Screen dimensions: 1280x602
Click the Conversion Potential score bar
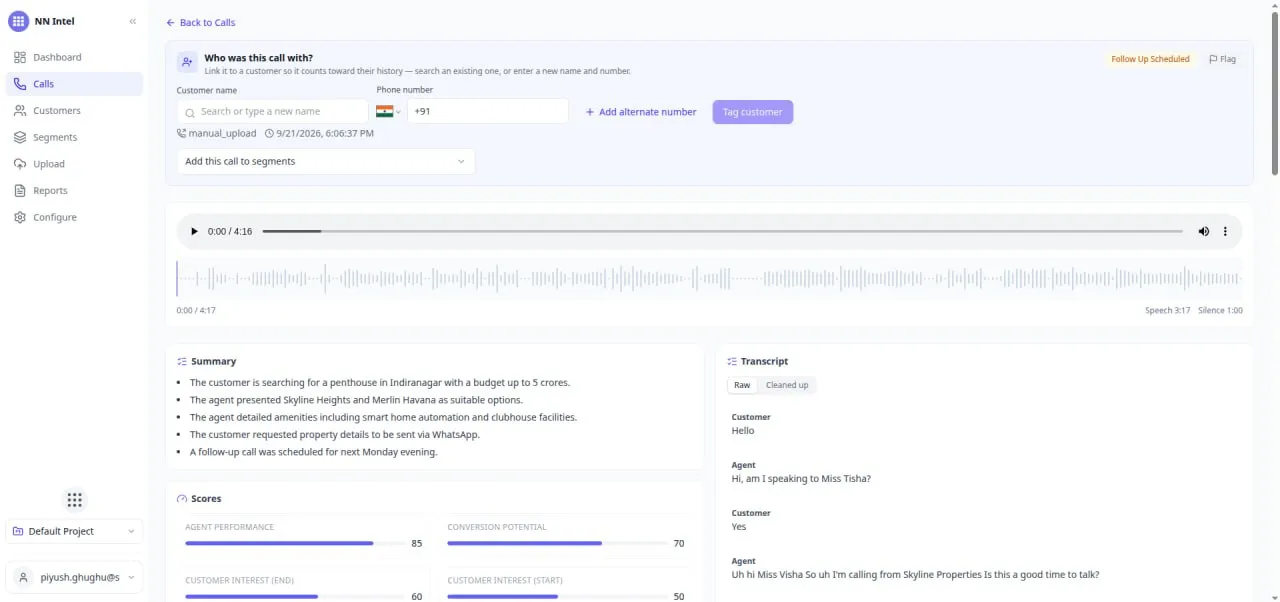coord(557,543)
